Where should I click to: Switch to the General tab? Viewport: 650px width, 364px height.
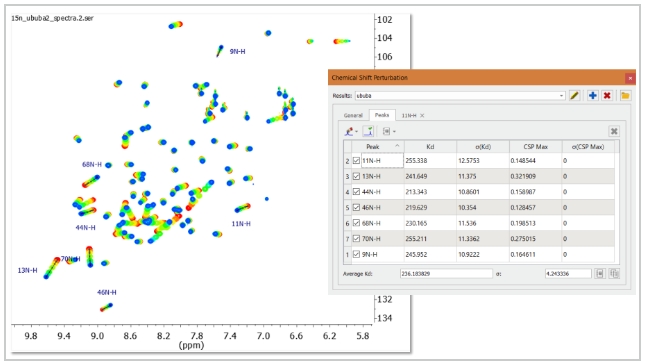(x=353, y=115)
